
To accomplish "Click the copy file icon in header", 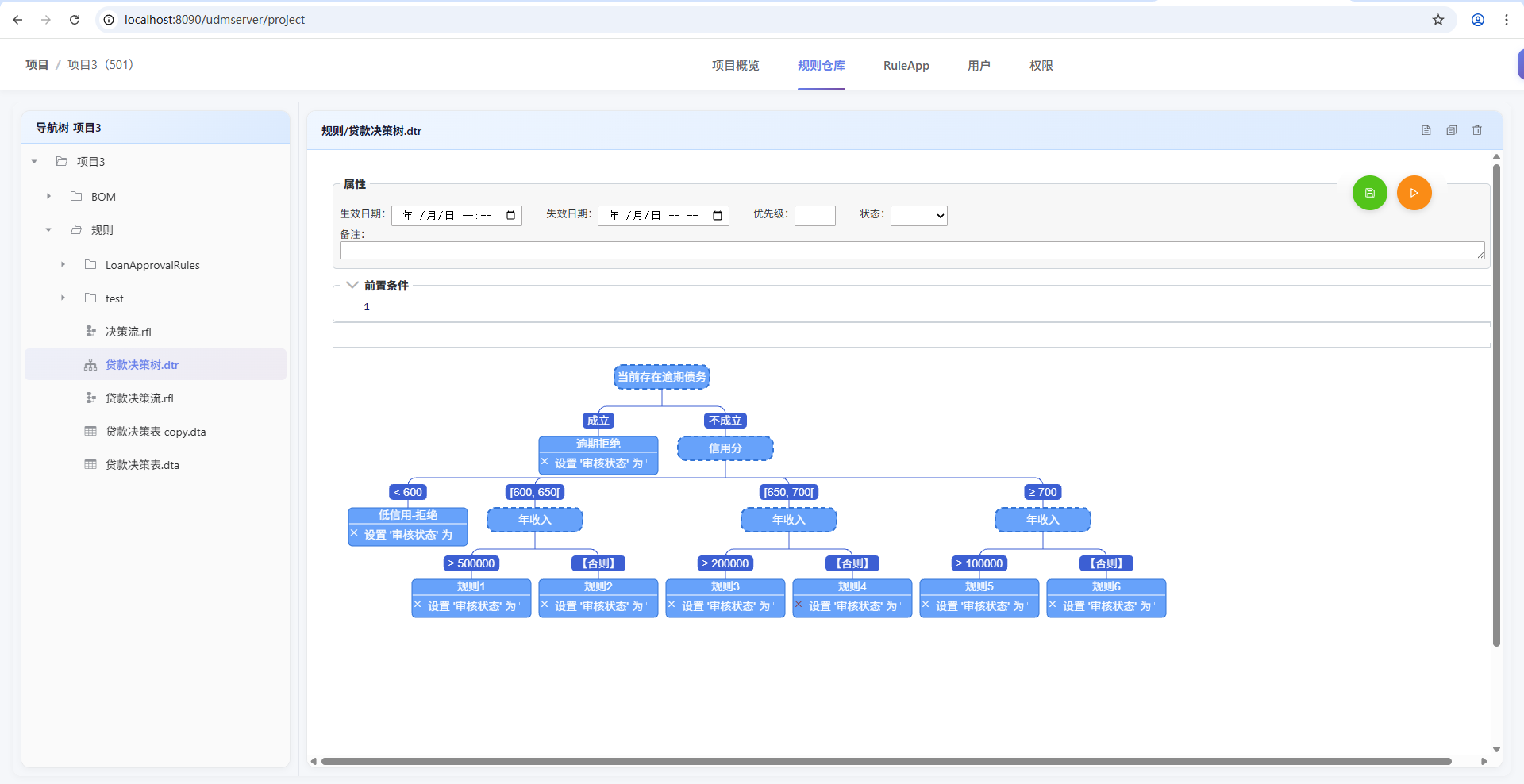I will tap(1452, 130).
